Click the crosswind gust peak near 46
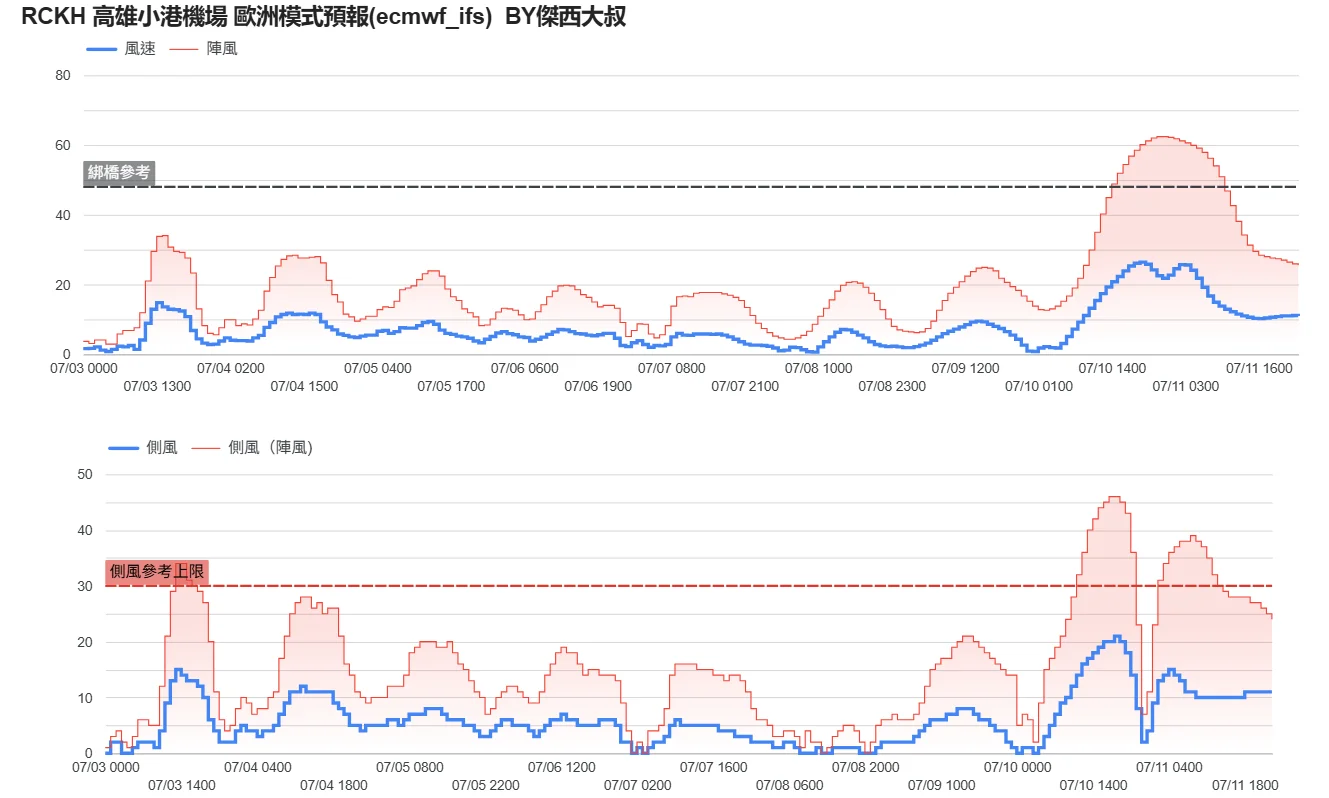Screen dimensions: 1329x798 (x=1115, y=497)
